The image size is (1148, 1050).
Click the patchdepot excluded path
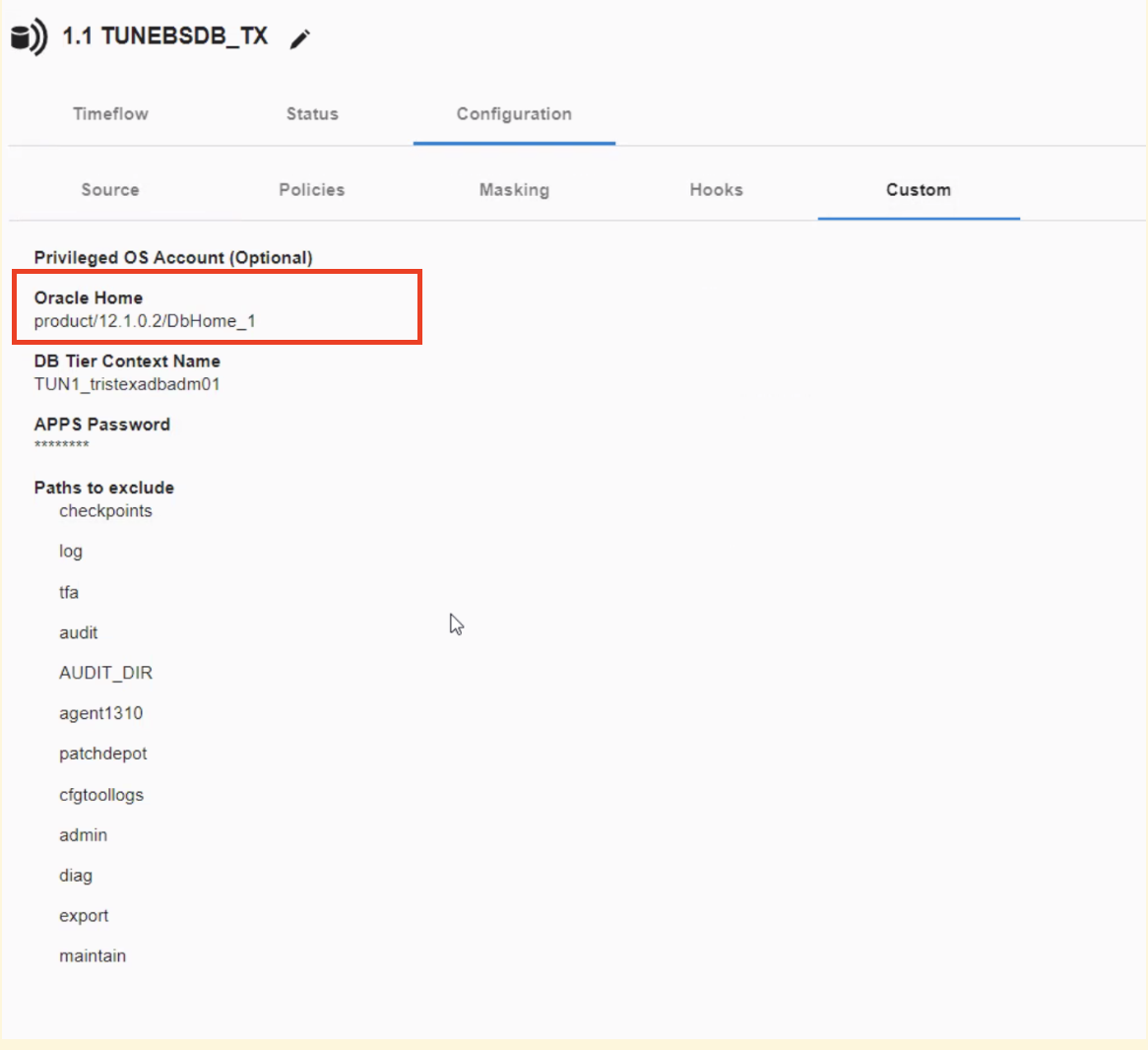pyautogui.click(x=102, y=754)
